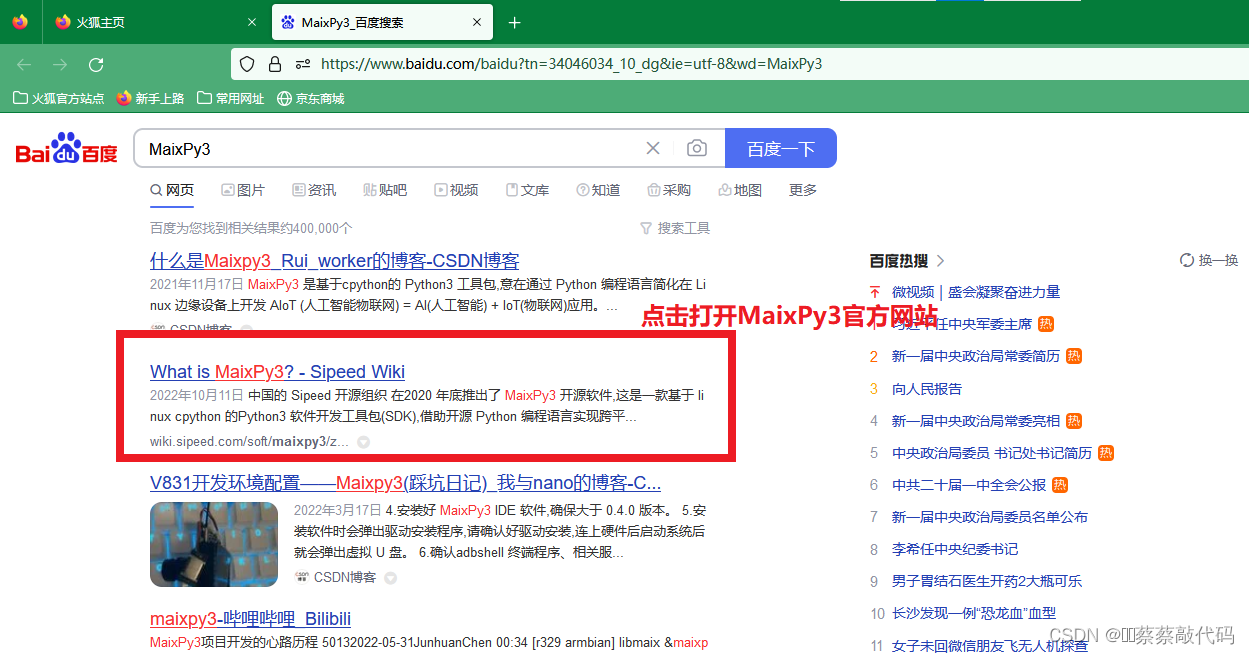Click the keyboard thumbnail of V831 result
The height and width of the screenshot is (654, 1249).
214,544
